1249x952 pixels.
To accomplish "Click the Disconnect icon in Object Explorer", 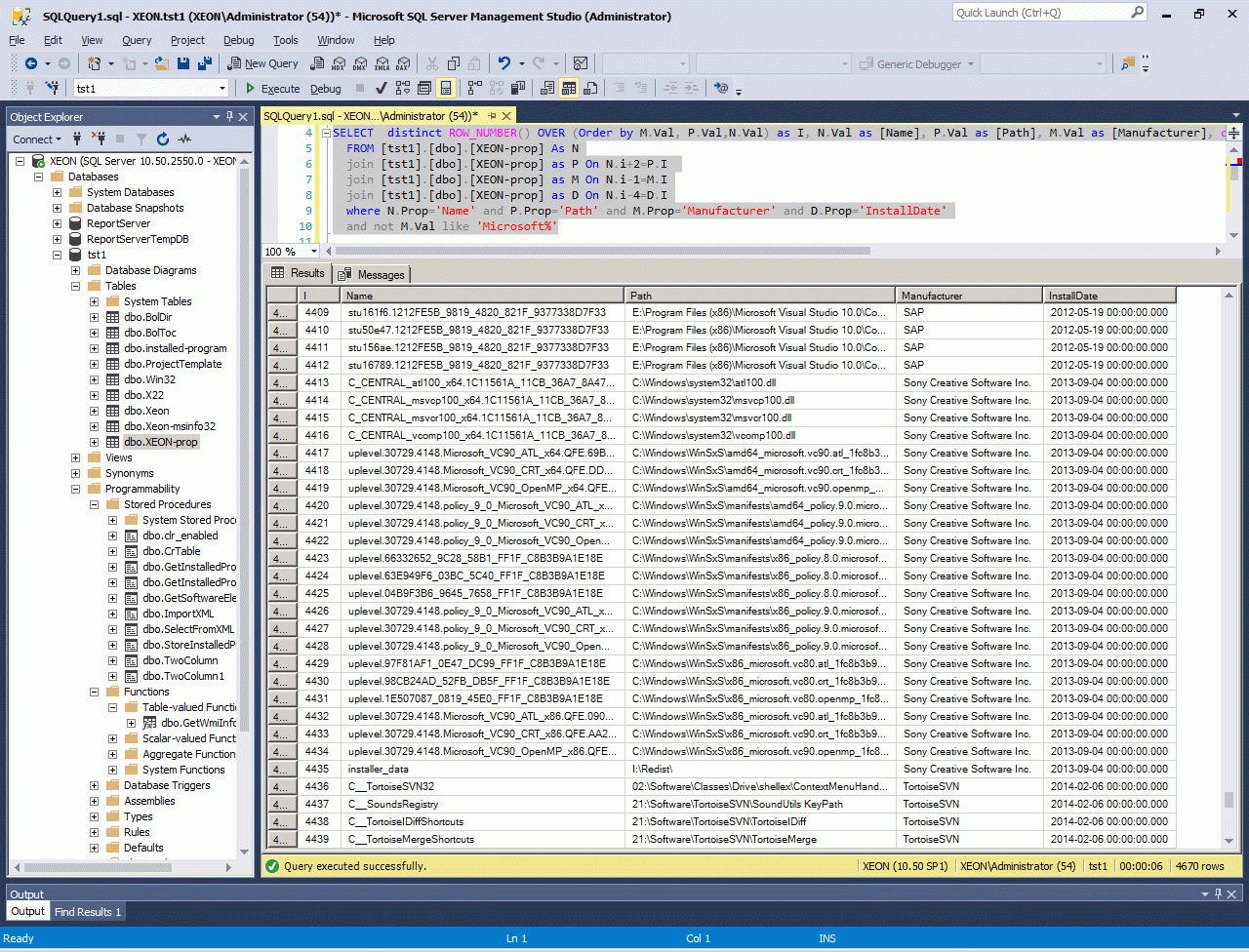I will pos(98,139).
